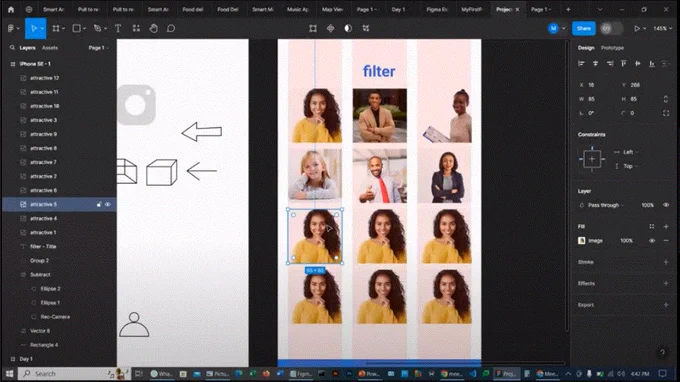This screenshot has height=382, width=680.
Task: Open the MyFirstP file tab
Action: coord(471,9)
